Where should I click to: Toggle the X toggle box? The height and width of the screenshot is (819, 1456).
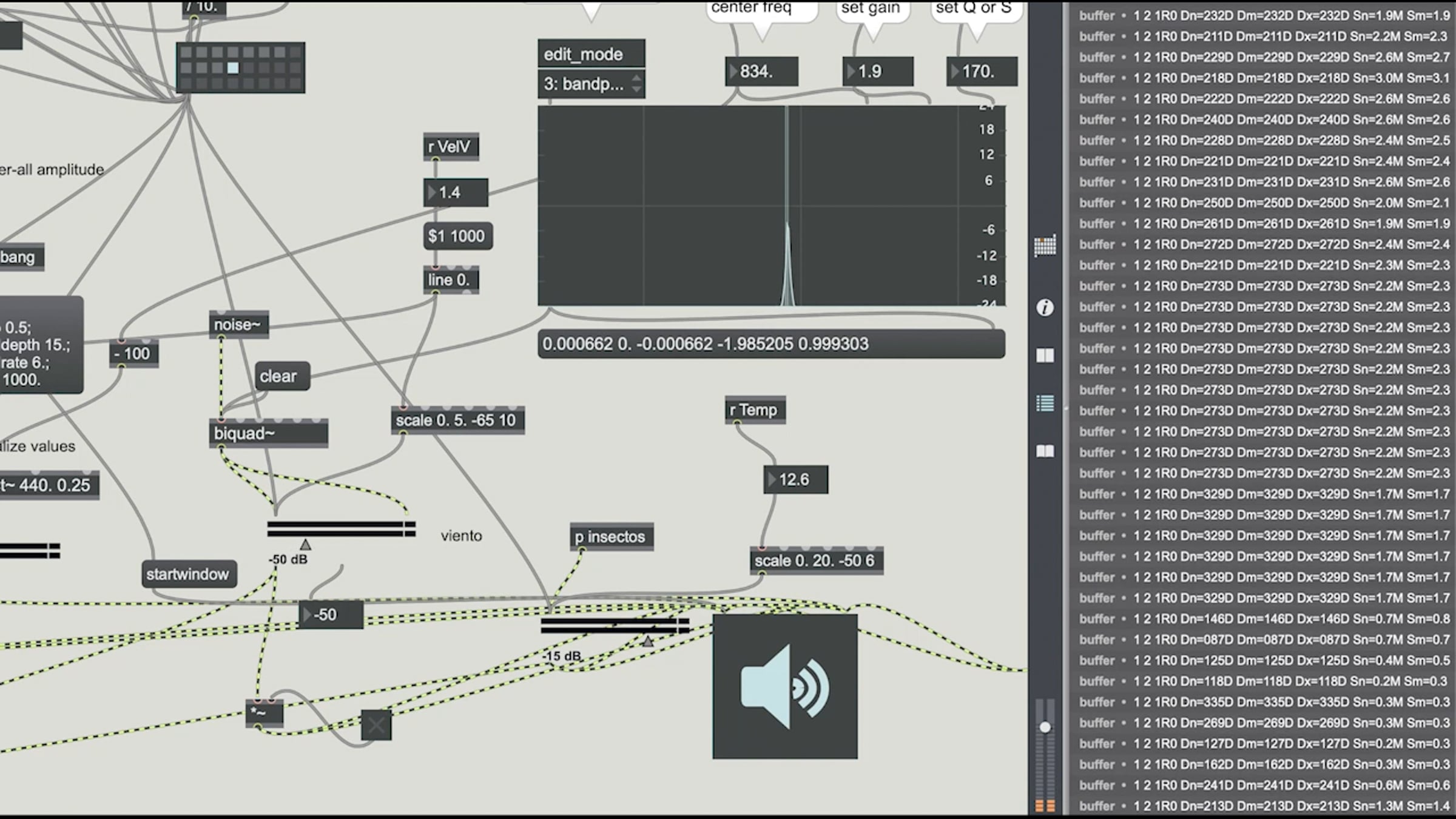tap(376, 725)
